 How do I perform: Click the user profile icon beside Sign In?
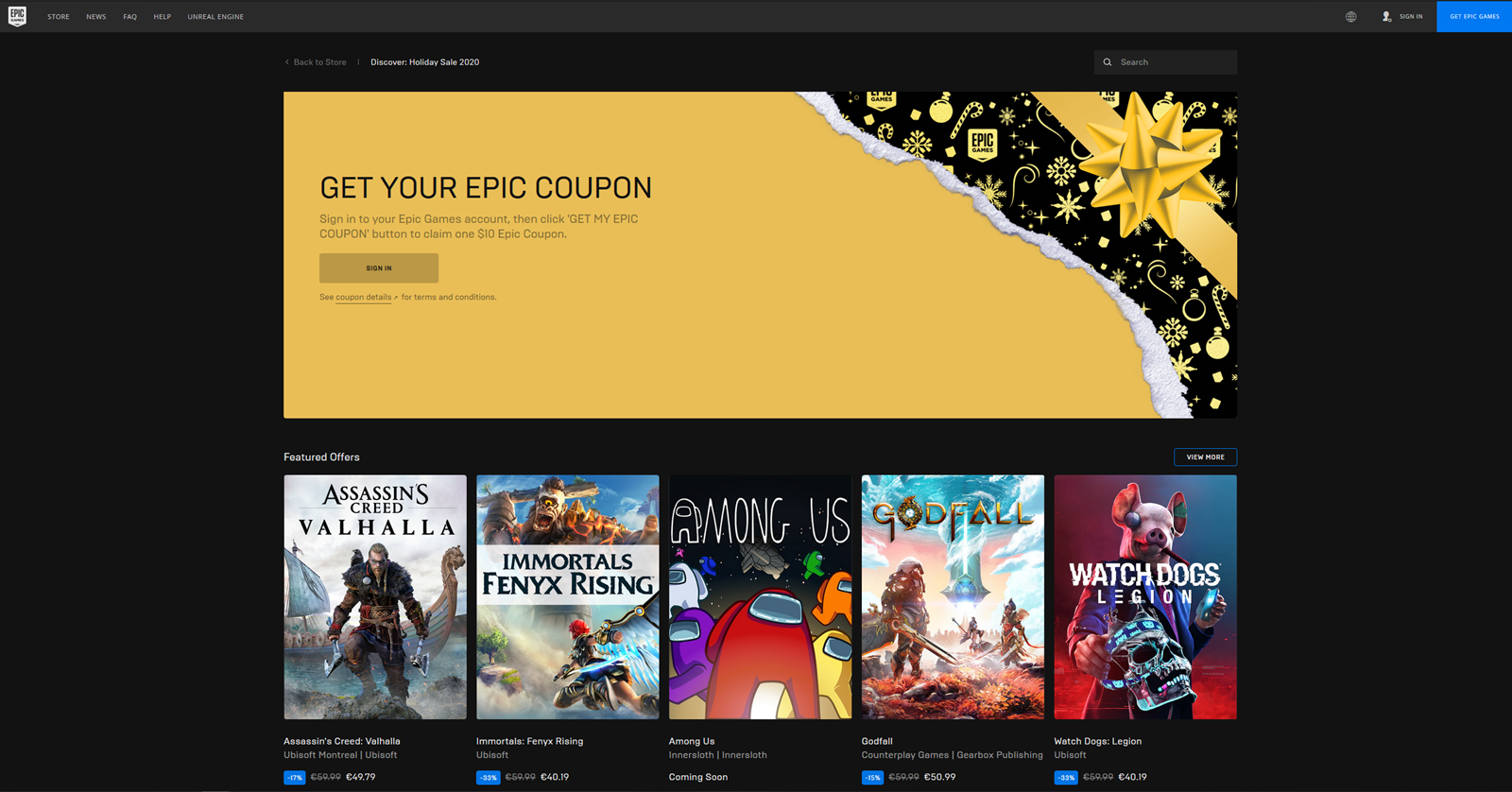pos(1386,16)
